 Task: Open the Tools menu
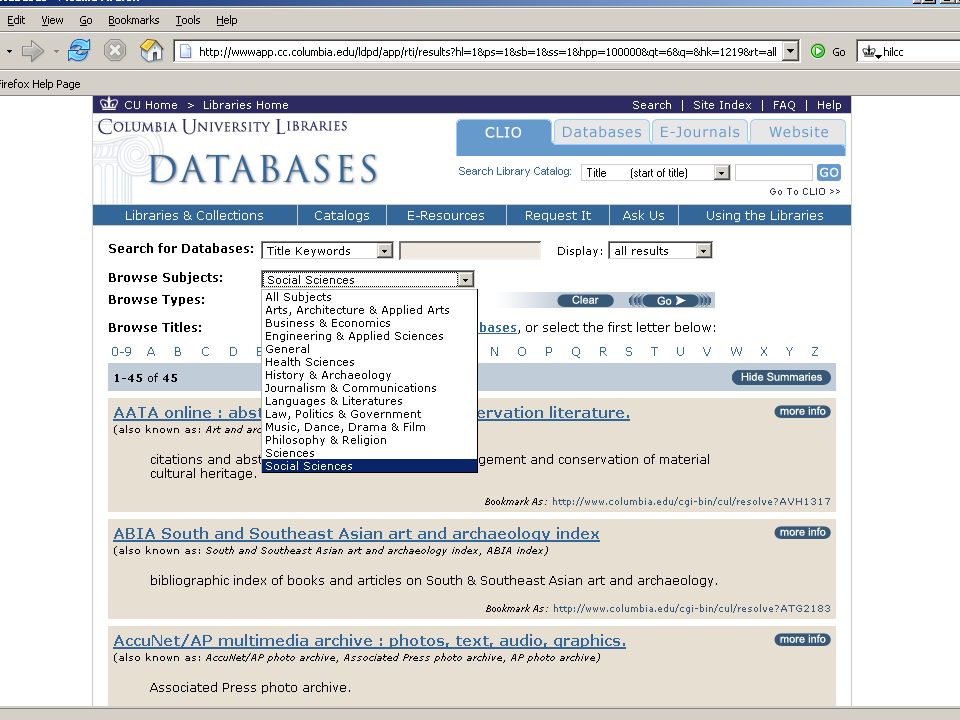188,20
